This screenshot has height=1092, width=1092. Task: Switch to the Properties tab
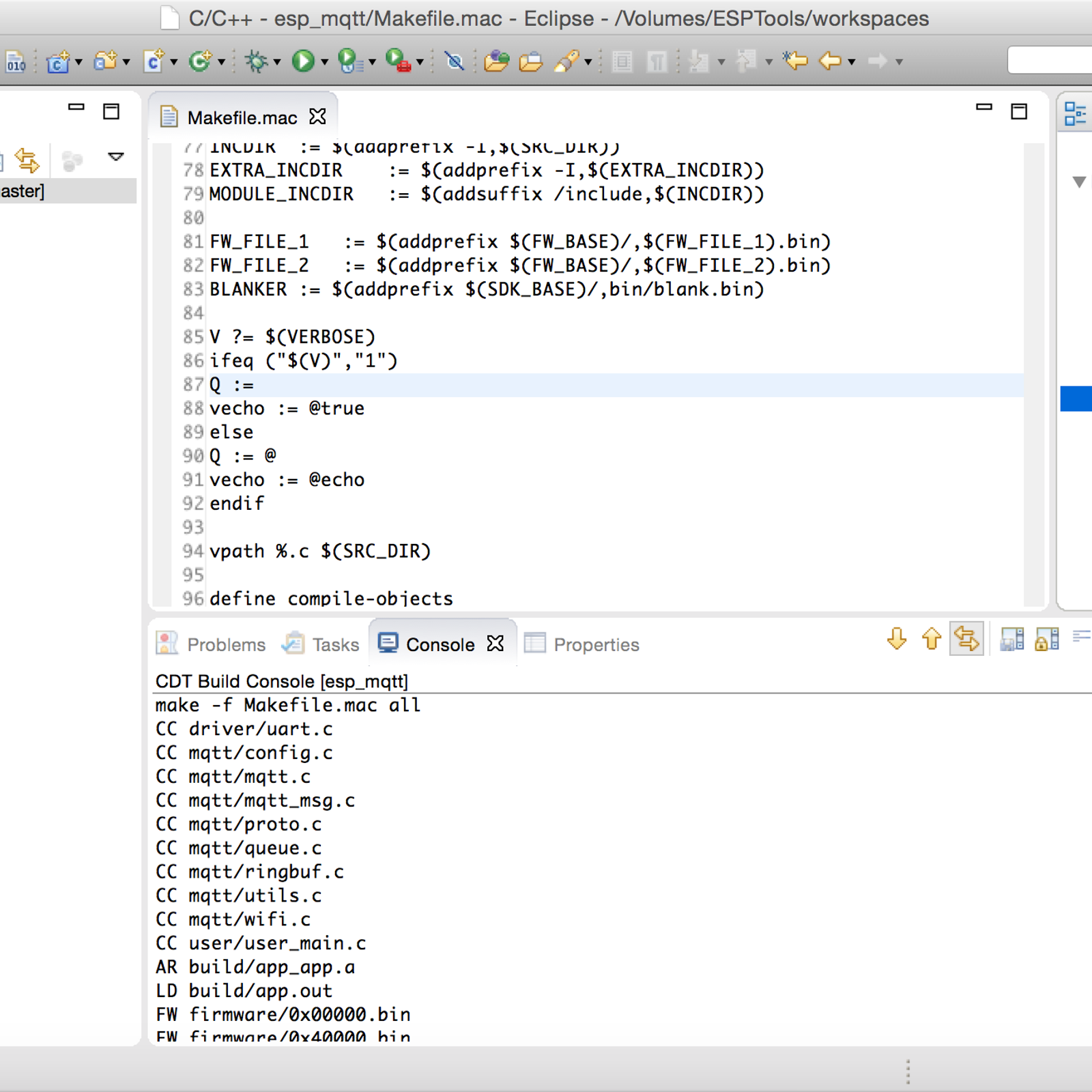click(581, 644)
